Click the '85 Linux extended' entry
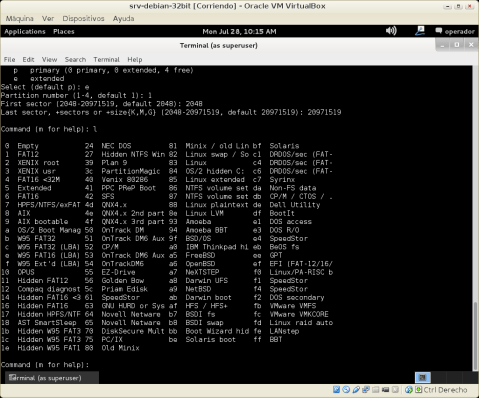The image size is (479, 398). (x=207, y=180)
